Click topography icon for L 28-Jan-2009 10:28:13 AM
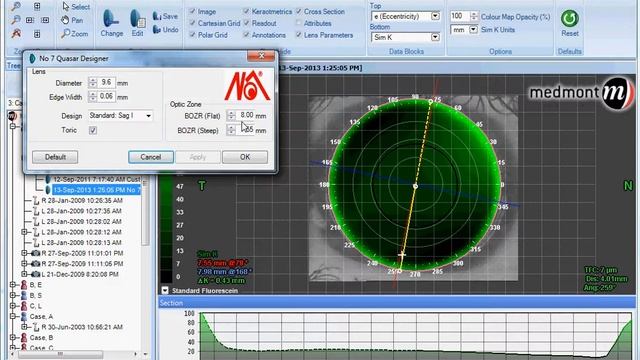The height and width of the screenshot is (360, 640). (x=36, y=243)
